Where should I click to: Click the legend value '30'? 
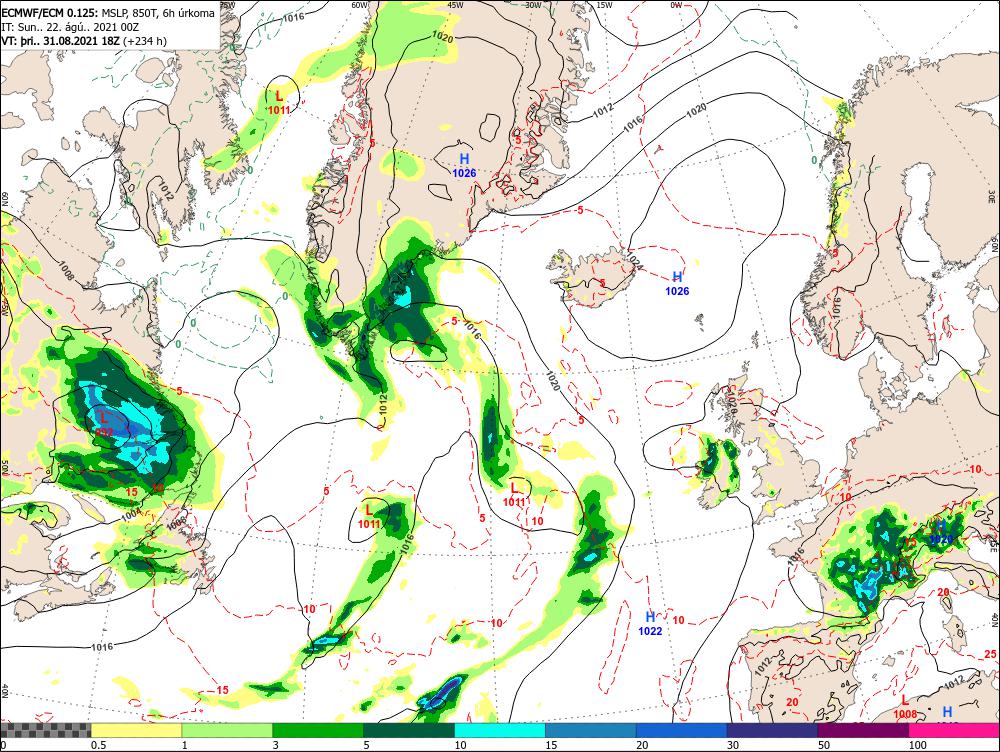[733, 745]
